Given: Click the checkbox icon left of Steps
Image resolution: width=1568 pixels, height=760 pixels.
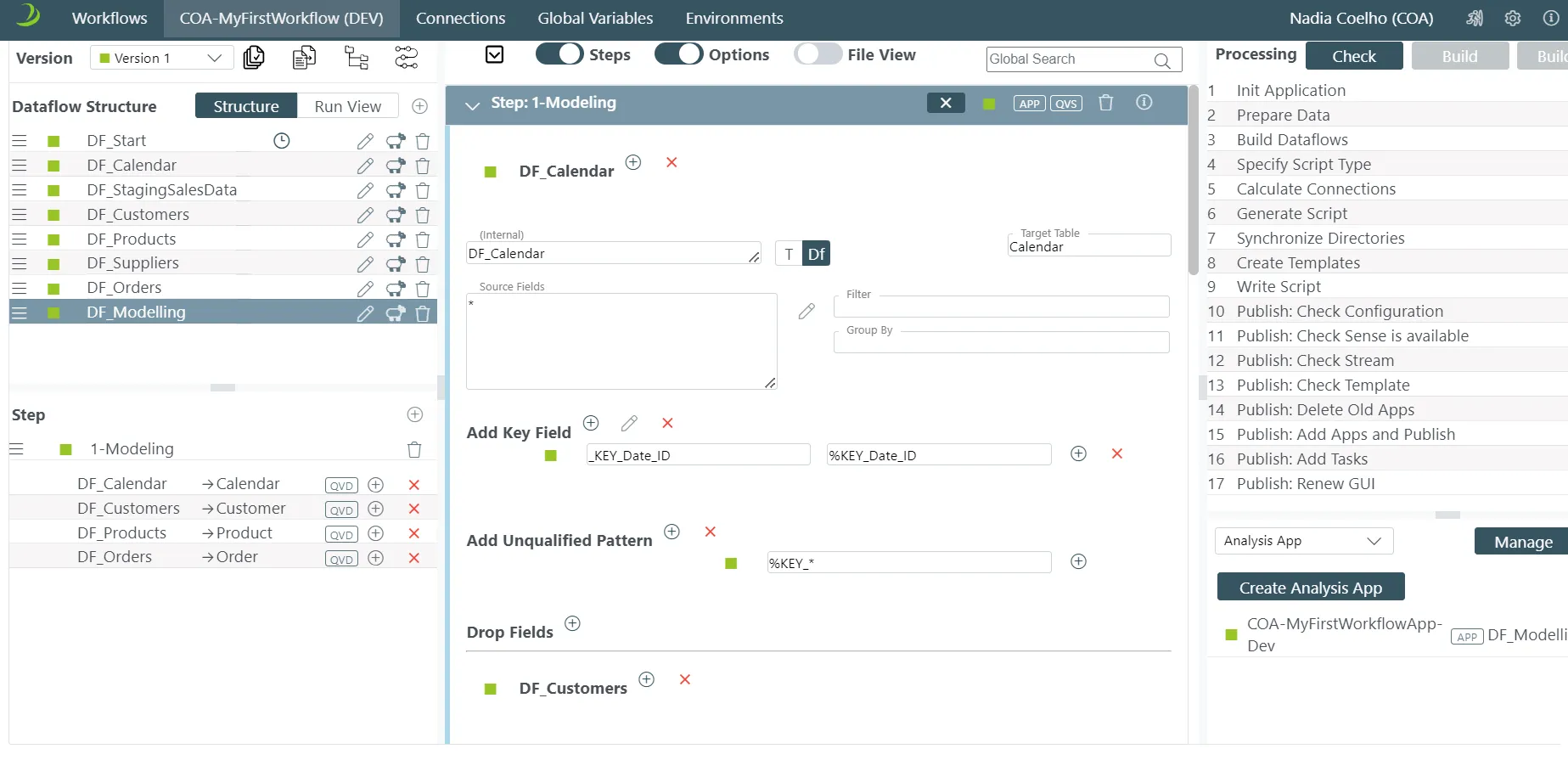Looking at the screenshot, I should [x=495, y=55].
